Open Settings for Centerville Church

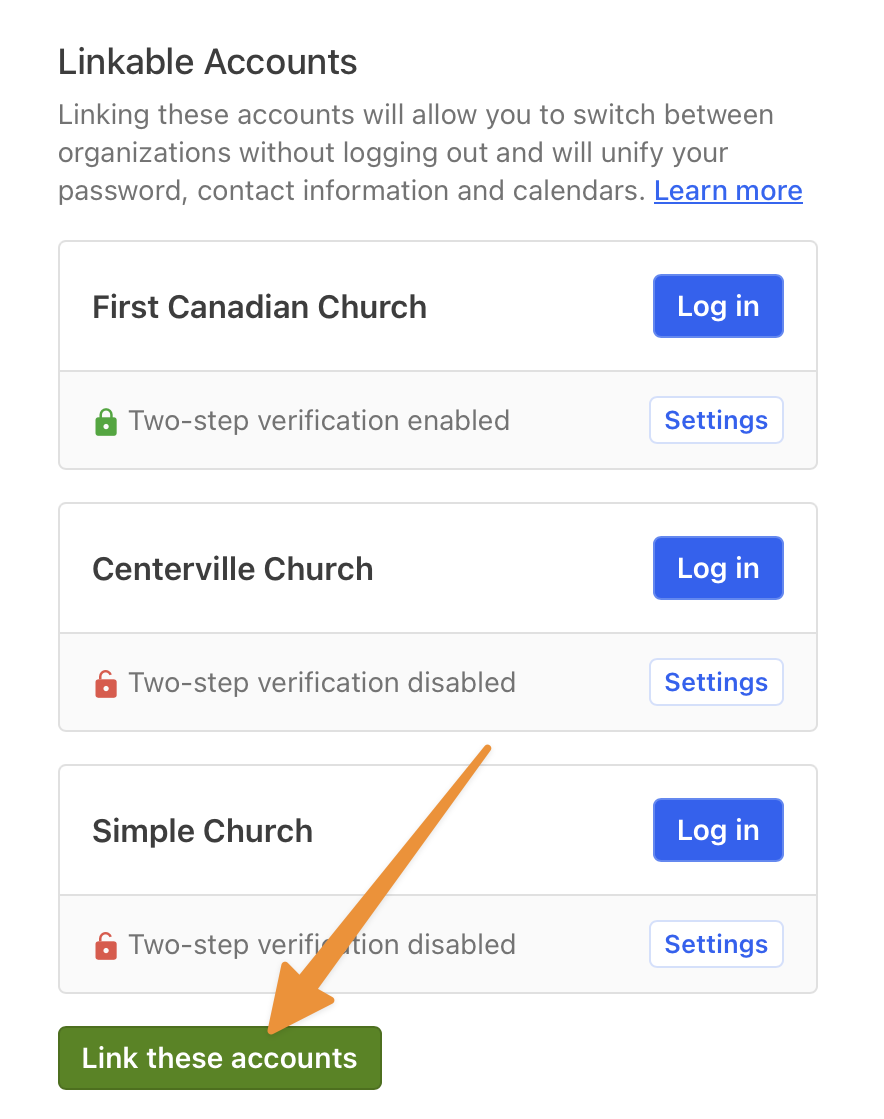(x=716, y=682)
